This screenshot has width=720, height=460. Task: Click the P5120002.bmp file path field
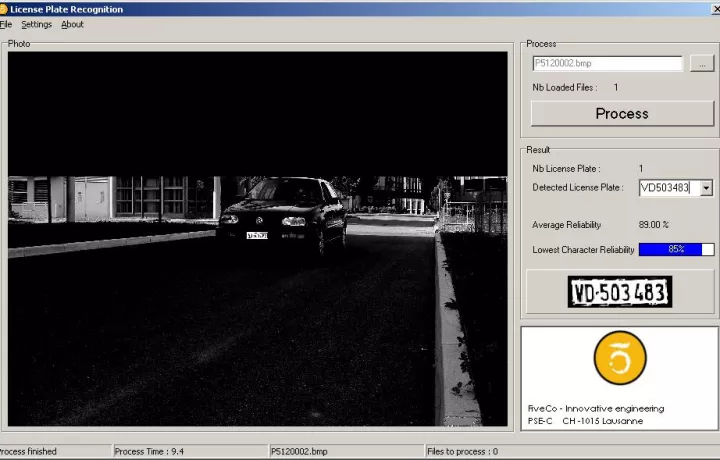(x=607, y=63)
